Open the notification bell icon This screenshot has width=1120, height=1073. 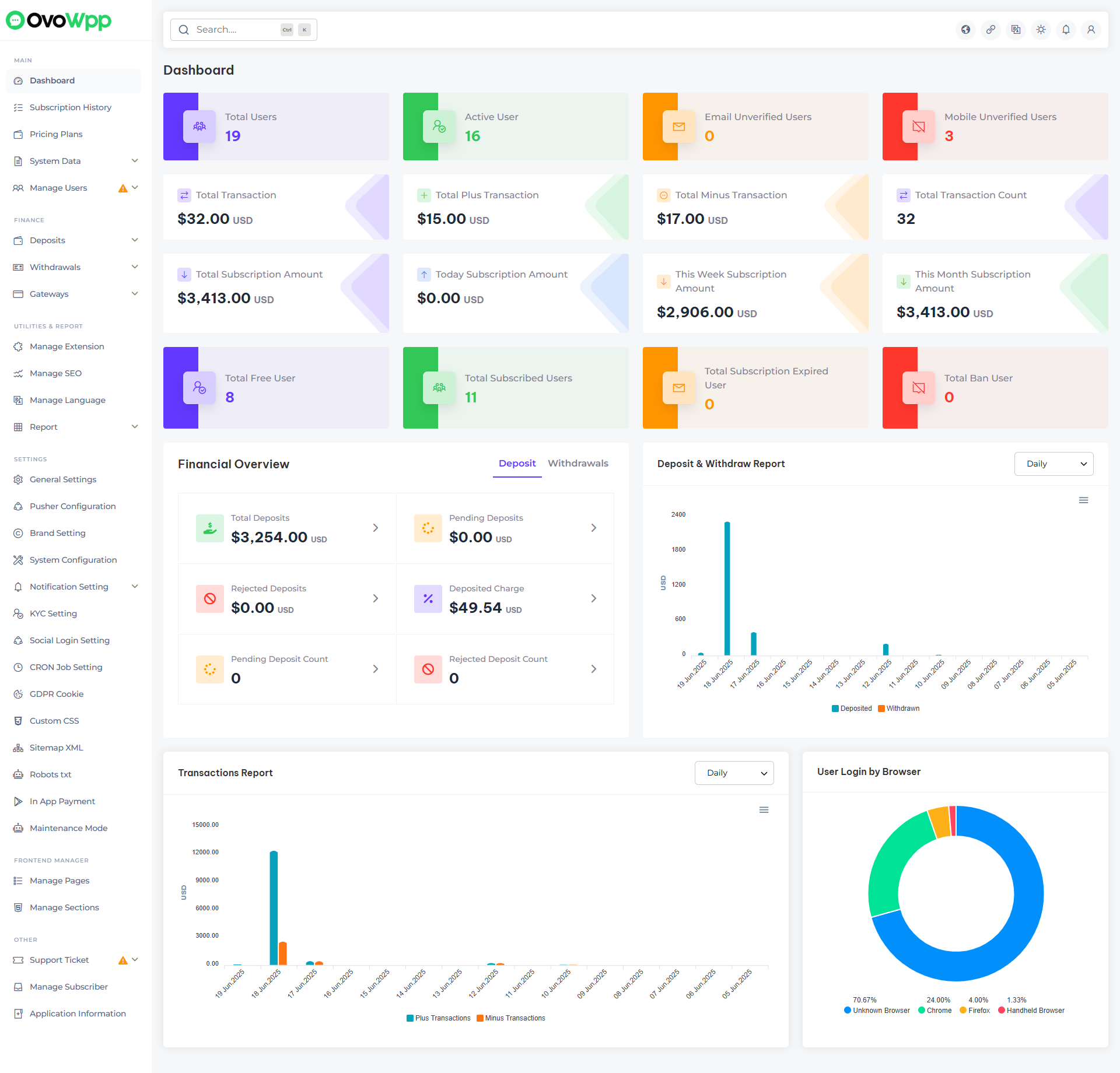click(x=1066, y=30)
